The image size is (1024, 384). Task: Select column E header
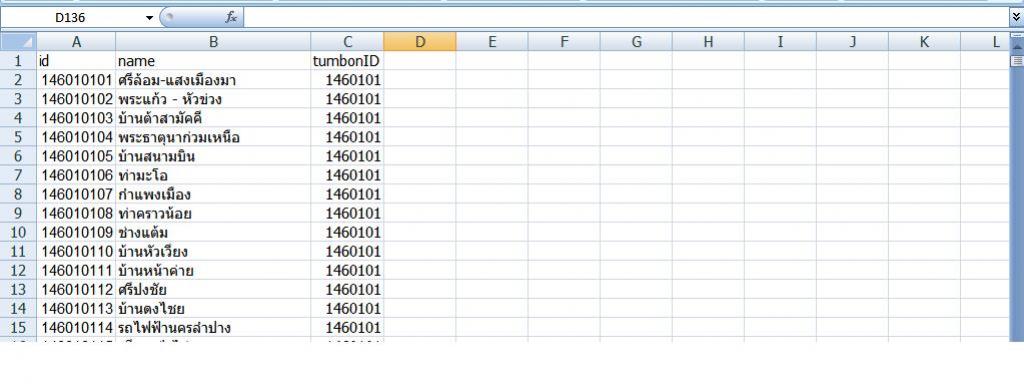[x=492, y=42]
